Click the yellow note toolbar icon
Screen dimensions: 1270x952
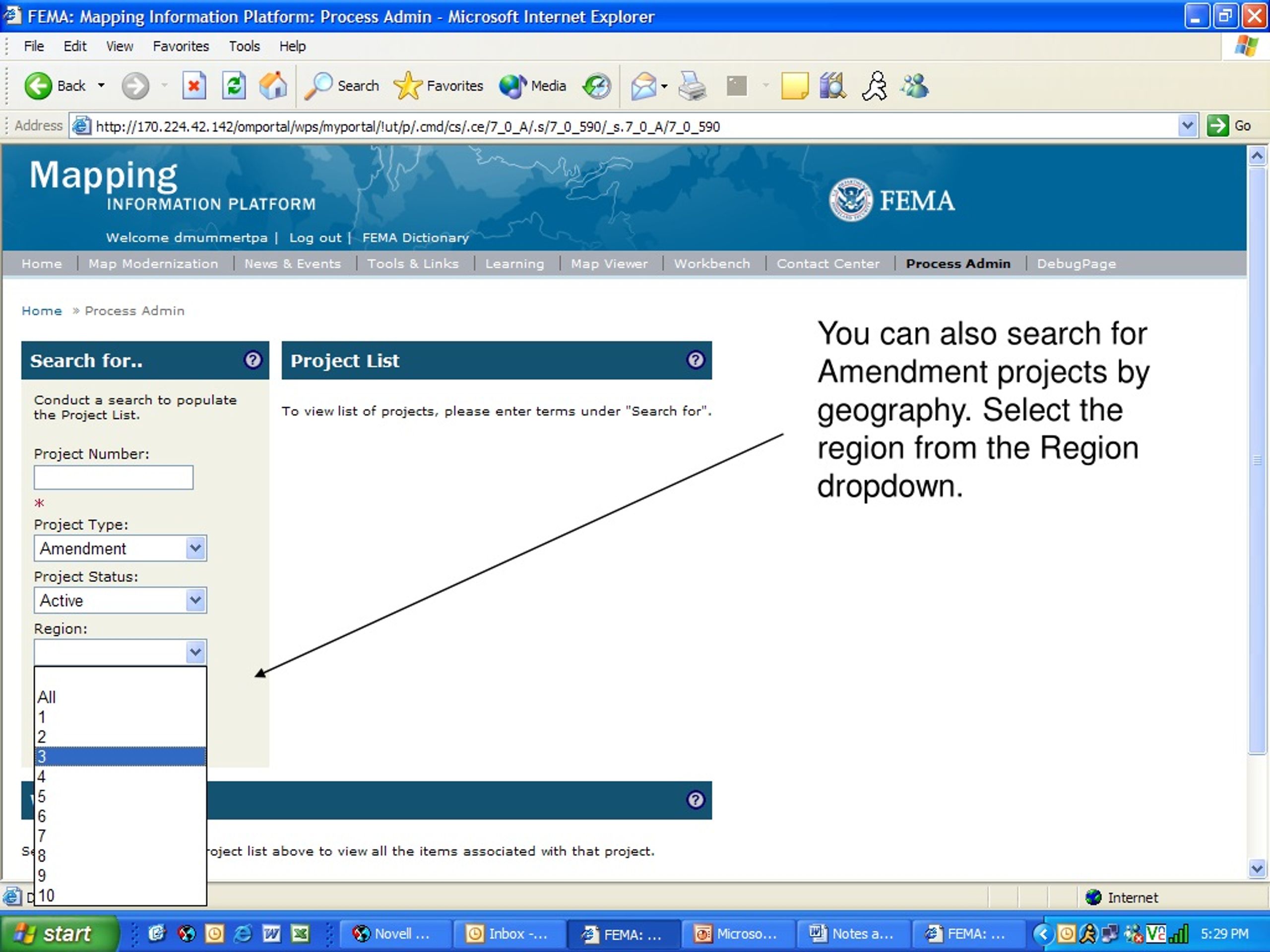(x=795, y=86)
